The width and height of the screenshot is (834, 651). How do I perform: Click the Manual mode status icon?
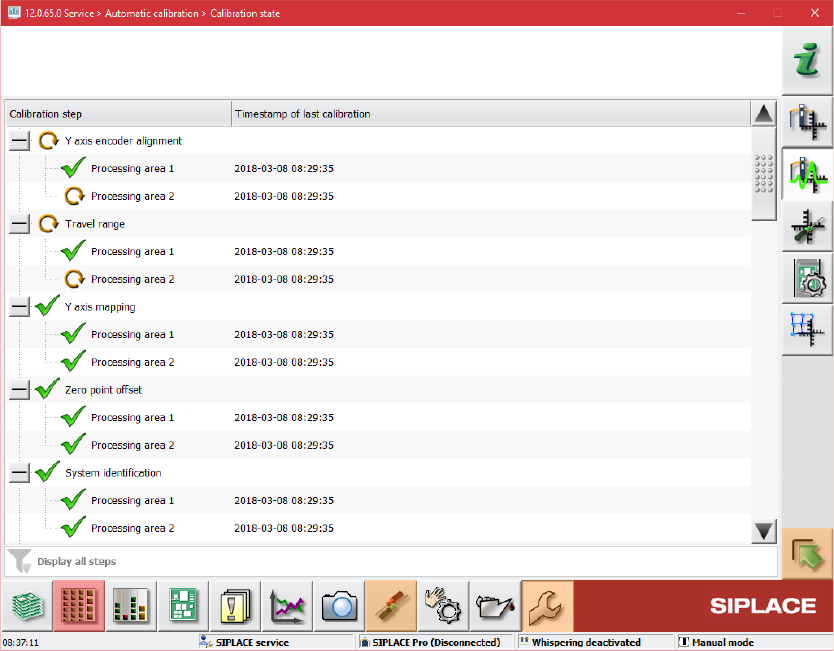point(683,642)
